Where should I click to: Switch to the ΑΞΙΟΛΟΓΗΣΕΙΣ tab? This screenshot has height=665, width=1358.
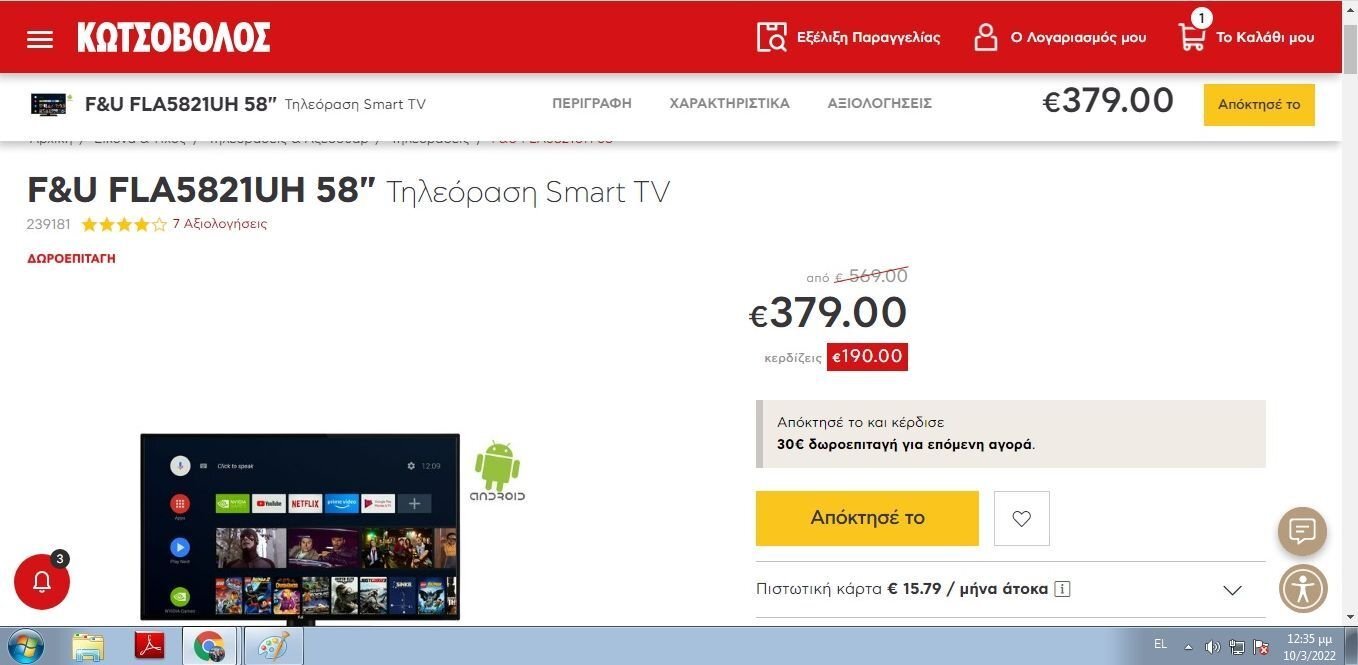point(880,103)
